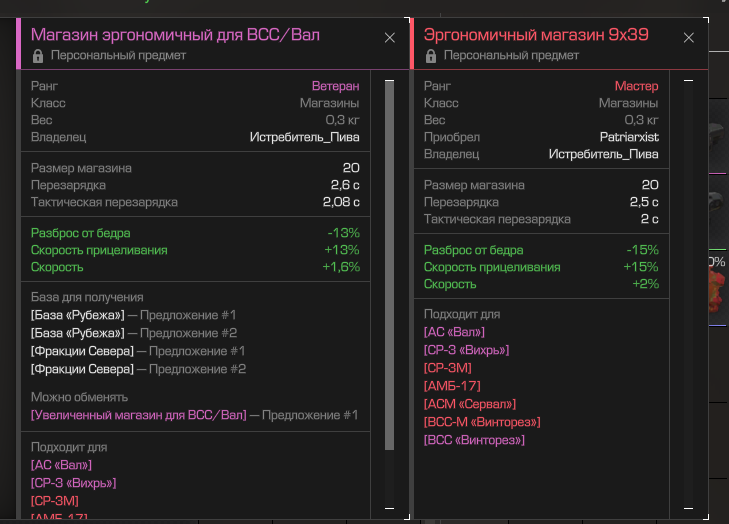Image resolution: width=729 pixels, height=524 pixels.
Task: Select [СР-3М] in left panel
Action: coord(54,500)
